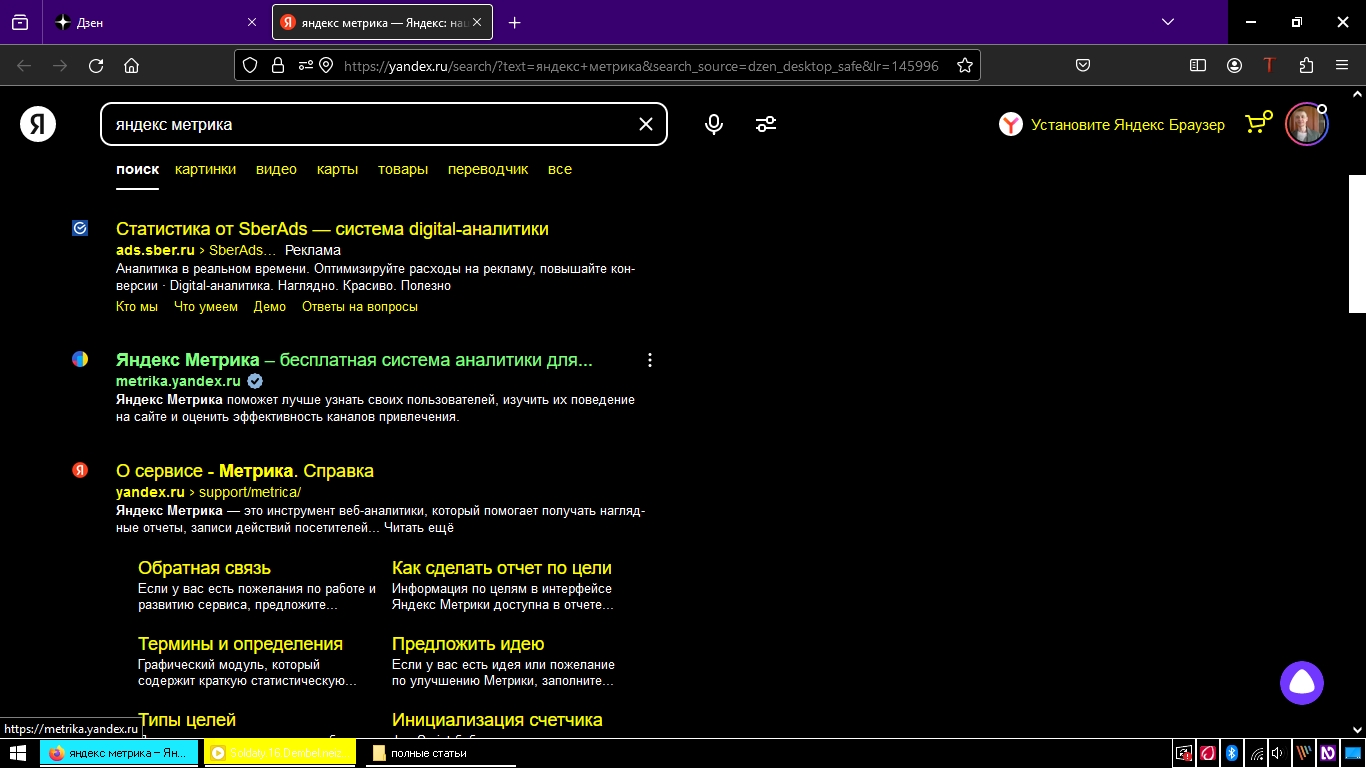Click ads.sber.ru domain link
This screenshot has height=768, width=1366.
pyautogui.click(x=155, y=250)
